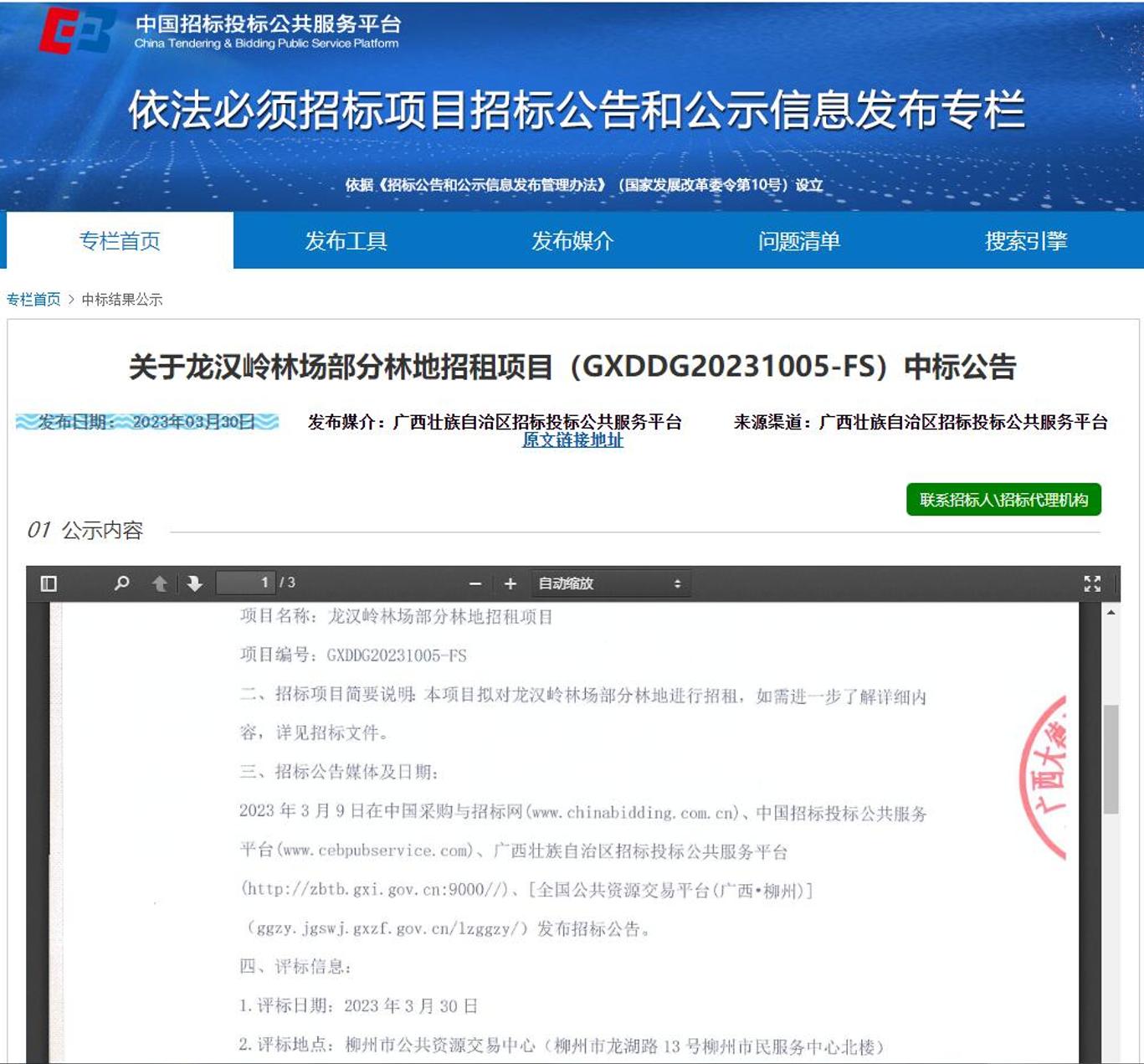
Task: Open the 发布工具 tab
Action: [x=346, y=241]
